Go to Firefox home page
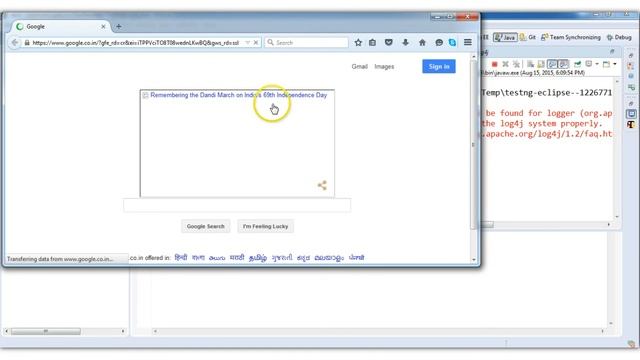 (422, 42)
